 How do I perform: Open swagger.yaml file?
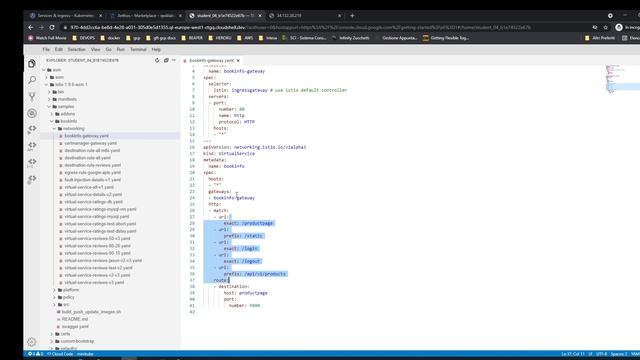tap(75, 327)
